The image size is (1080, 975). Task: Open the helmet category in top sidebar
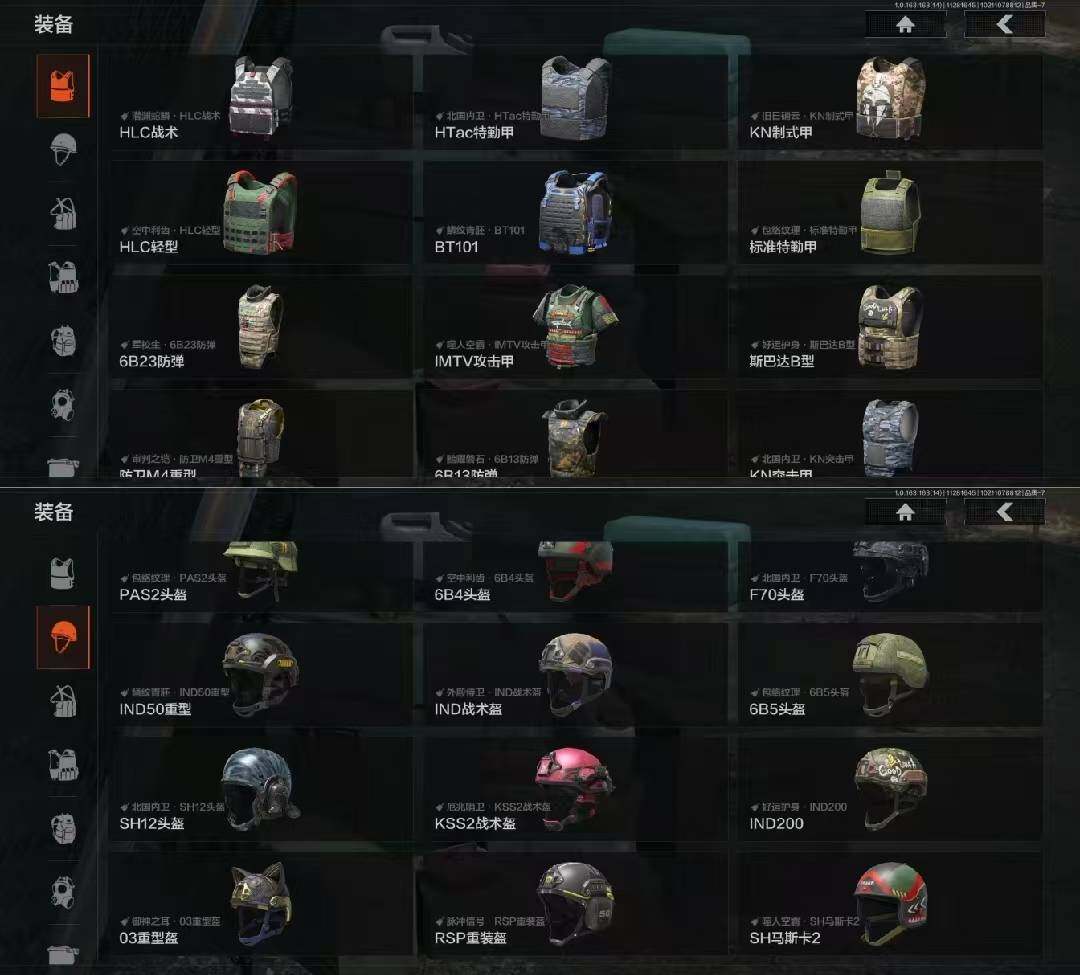63,149
